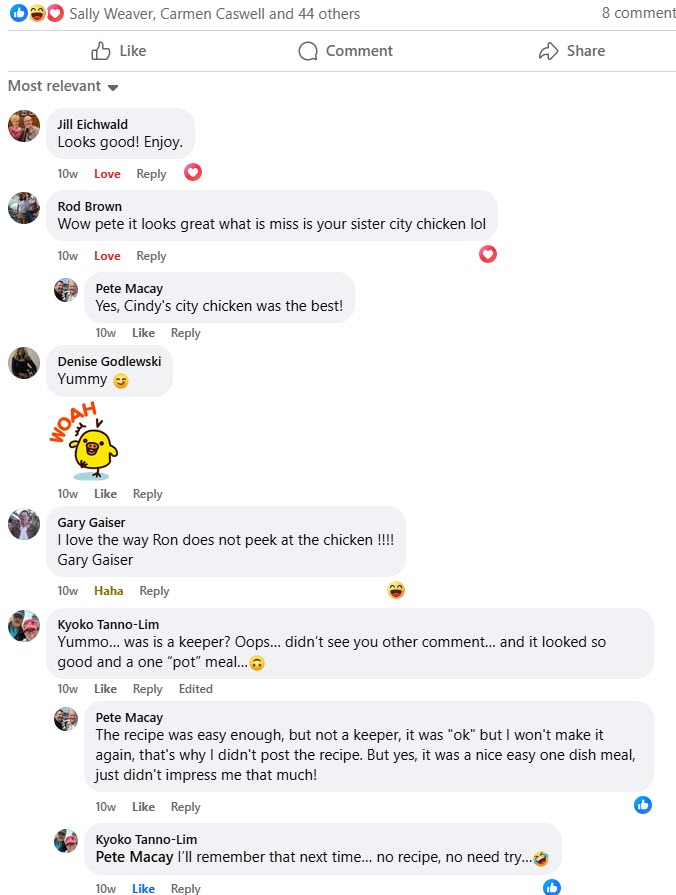
Task: Click the heart reaction on Jill Eichwald's comment
Action: point(192,172)
